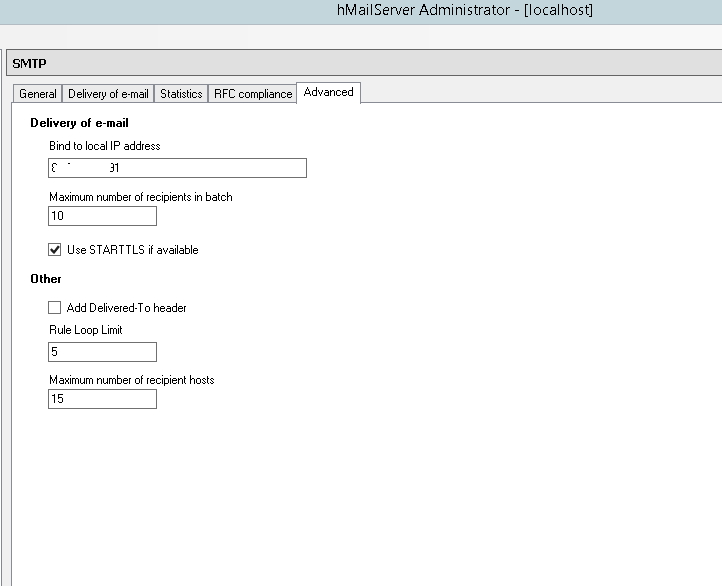Switch to the General tab
The height and width of the screenshot is (586, 722).
pyautogui.click(x=37, y=94)
